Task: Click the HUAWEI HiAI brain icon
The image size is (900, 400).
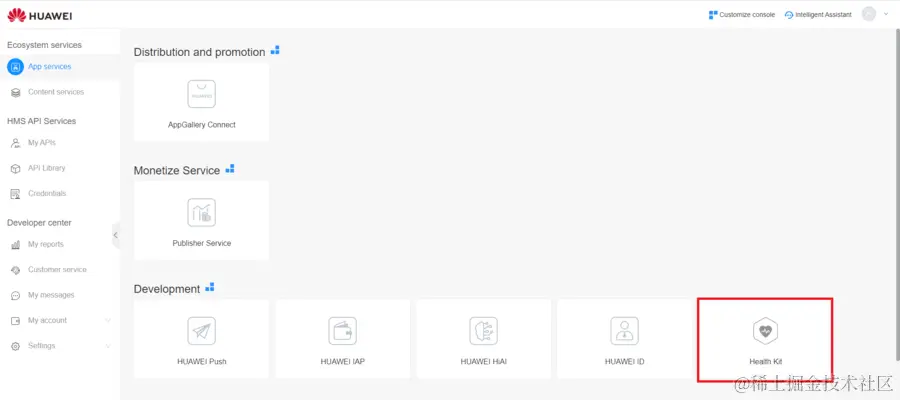Action: [x=483, y=331]
